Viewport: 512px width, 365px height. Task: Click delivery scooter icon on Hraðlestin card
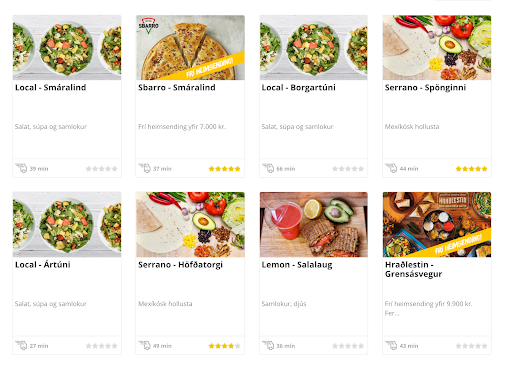[x=391, y=345]
